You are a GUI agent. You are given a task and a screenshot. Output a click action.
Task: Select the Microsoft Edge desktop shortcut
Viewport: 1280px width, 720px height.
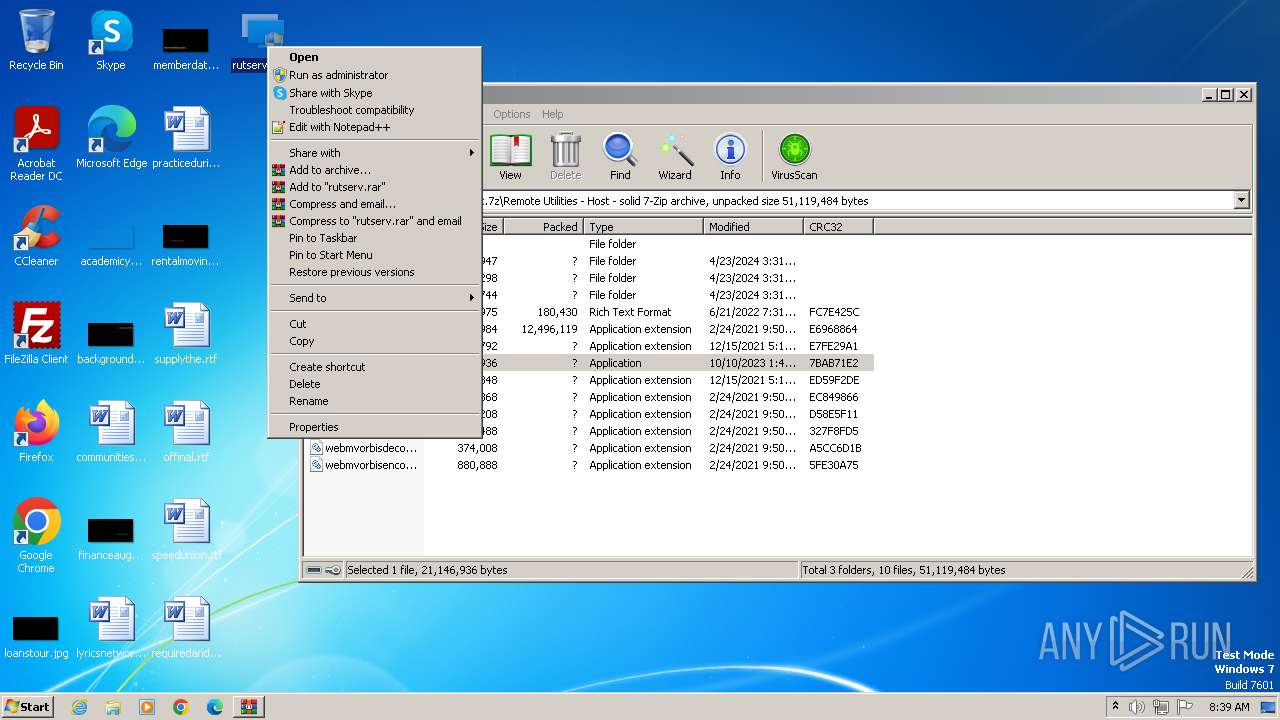pyautogui.click(x=111, y=138)
